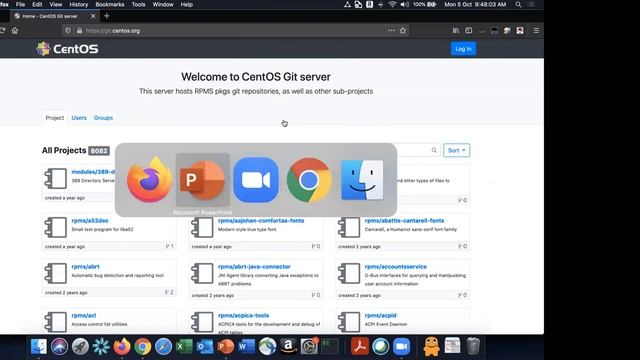
Task: Launch Siri from the Dock
Action: coord(60,347)
